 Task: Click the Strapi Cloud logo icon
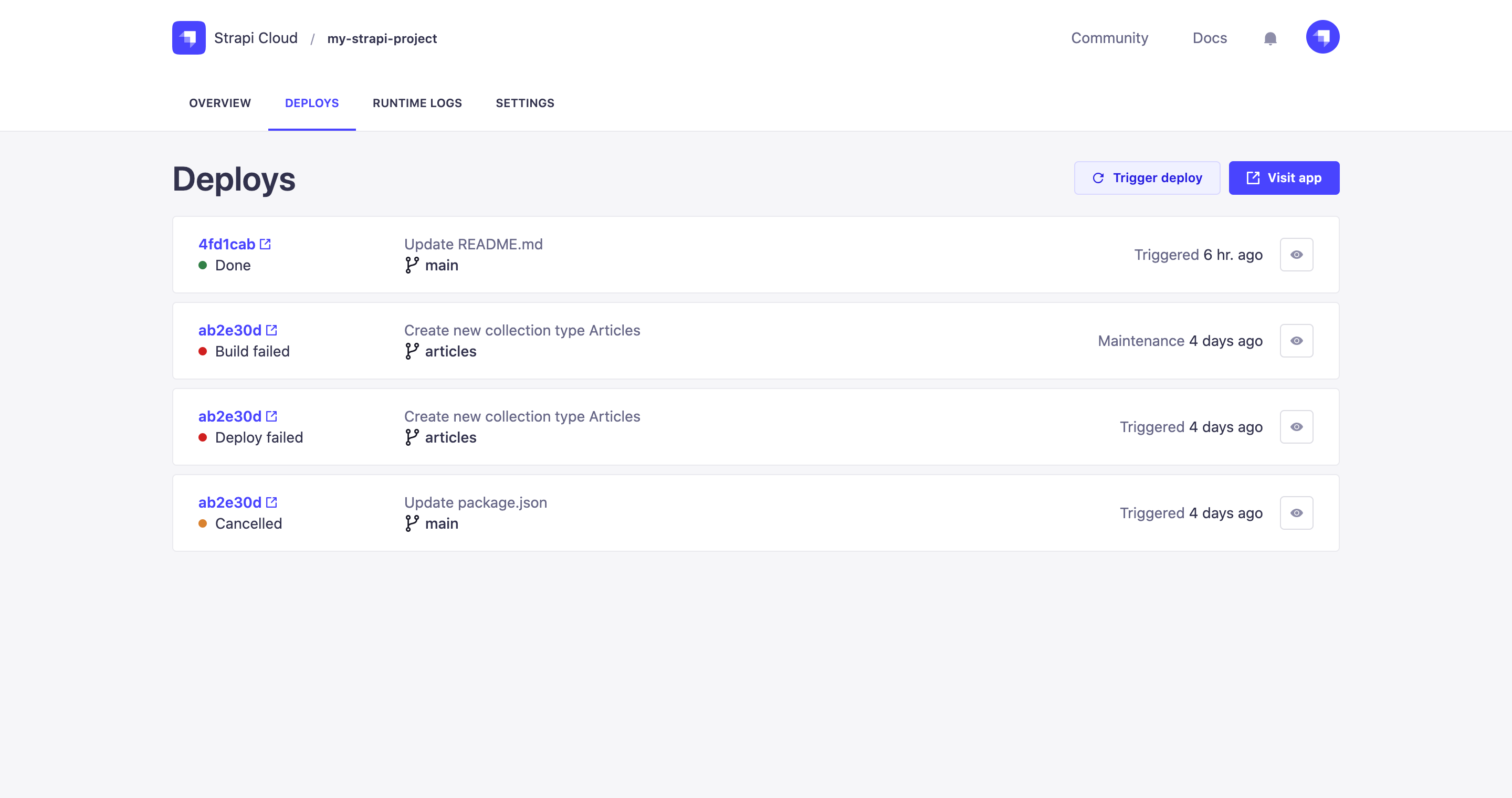(188, 38)
